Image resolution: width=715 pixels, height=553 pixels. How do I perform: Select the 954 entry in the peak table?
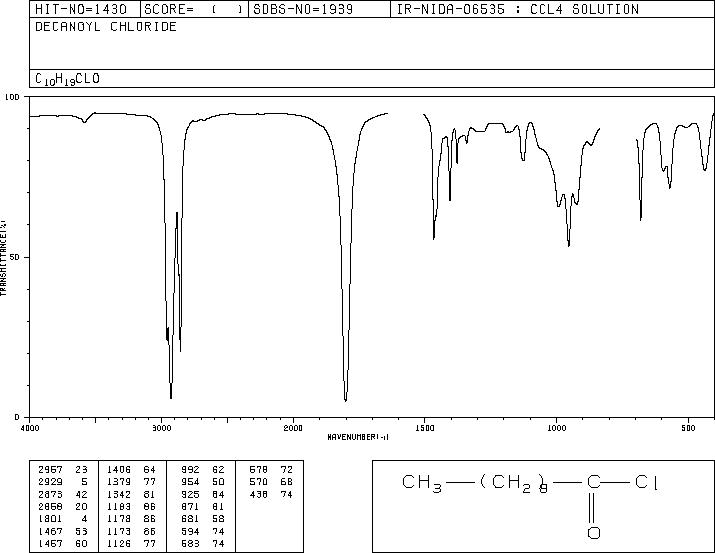203,482
